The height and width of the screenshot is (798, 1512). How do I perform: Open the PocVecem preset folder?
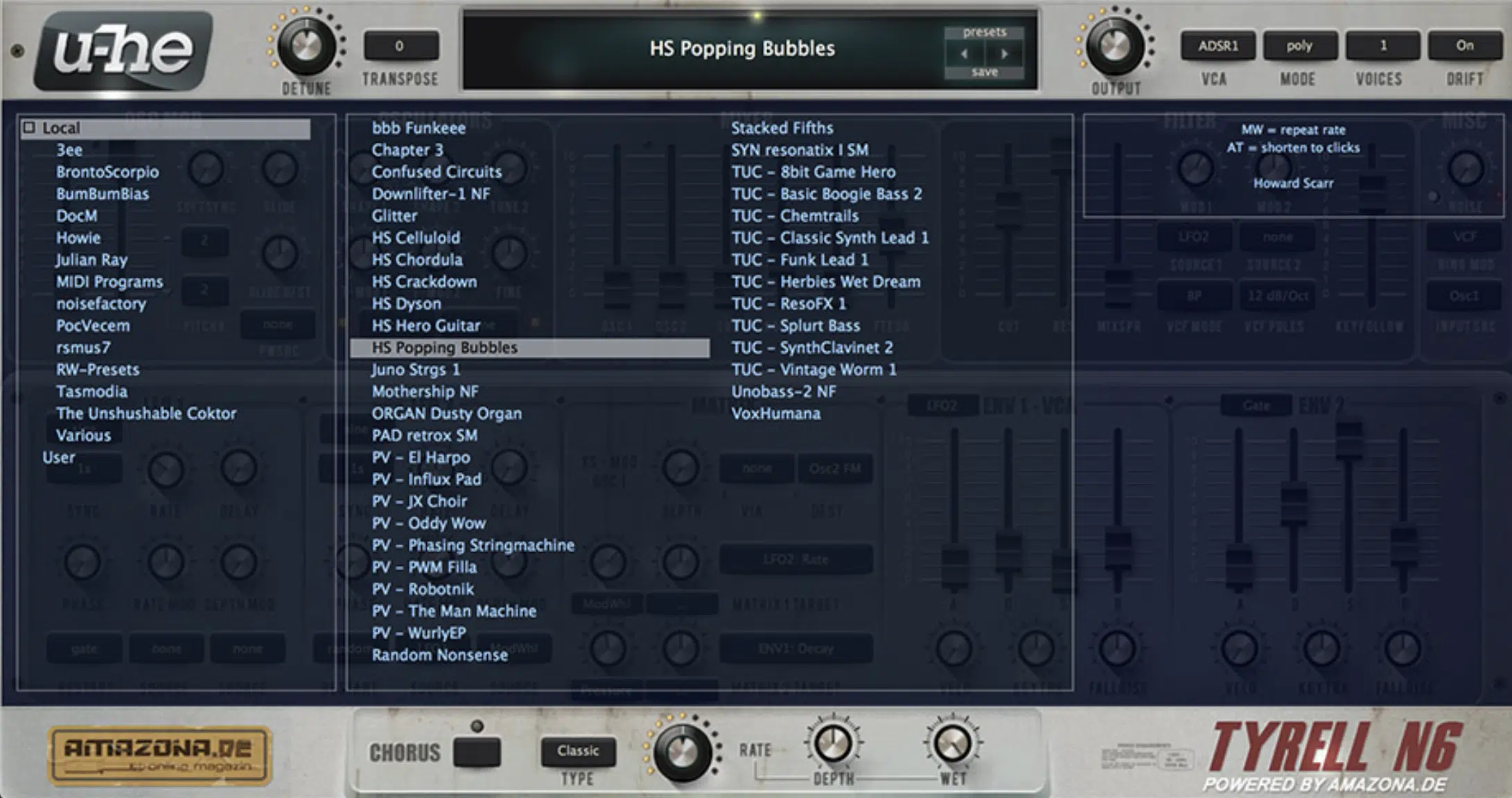click(93, 326)
